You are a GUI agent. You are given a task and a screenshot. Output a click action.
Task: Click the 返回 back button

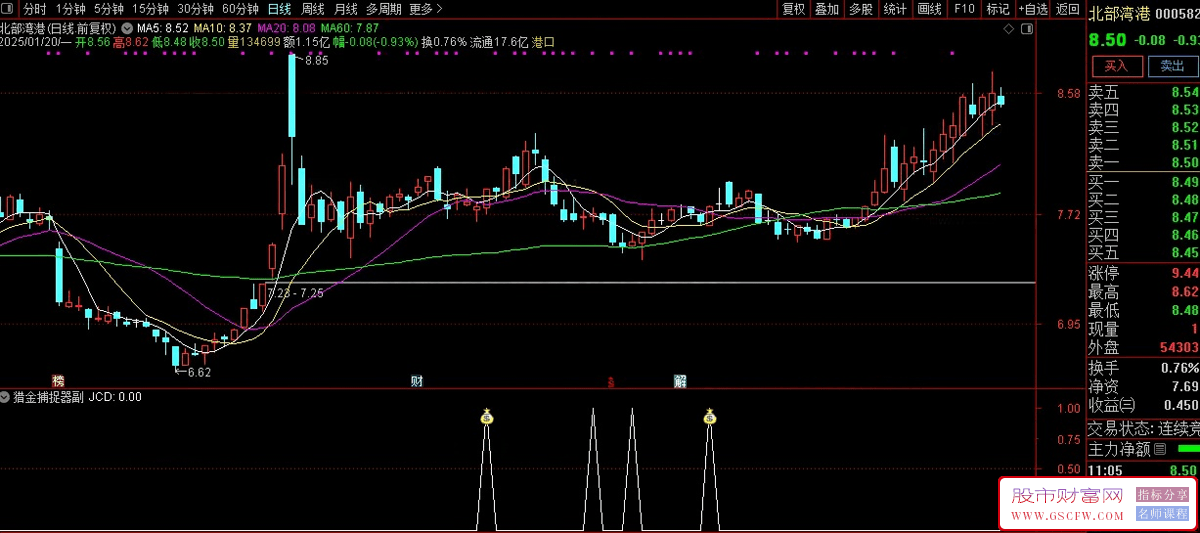click(x=1068, y=9)
